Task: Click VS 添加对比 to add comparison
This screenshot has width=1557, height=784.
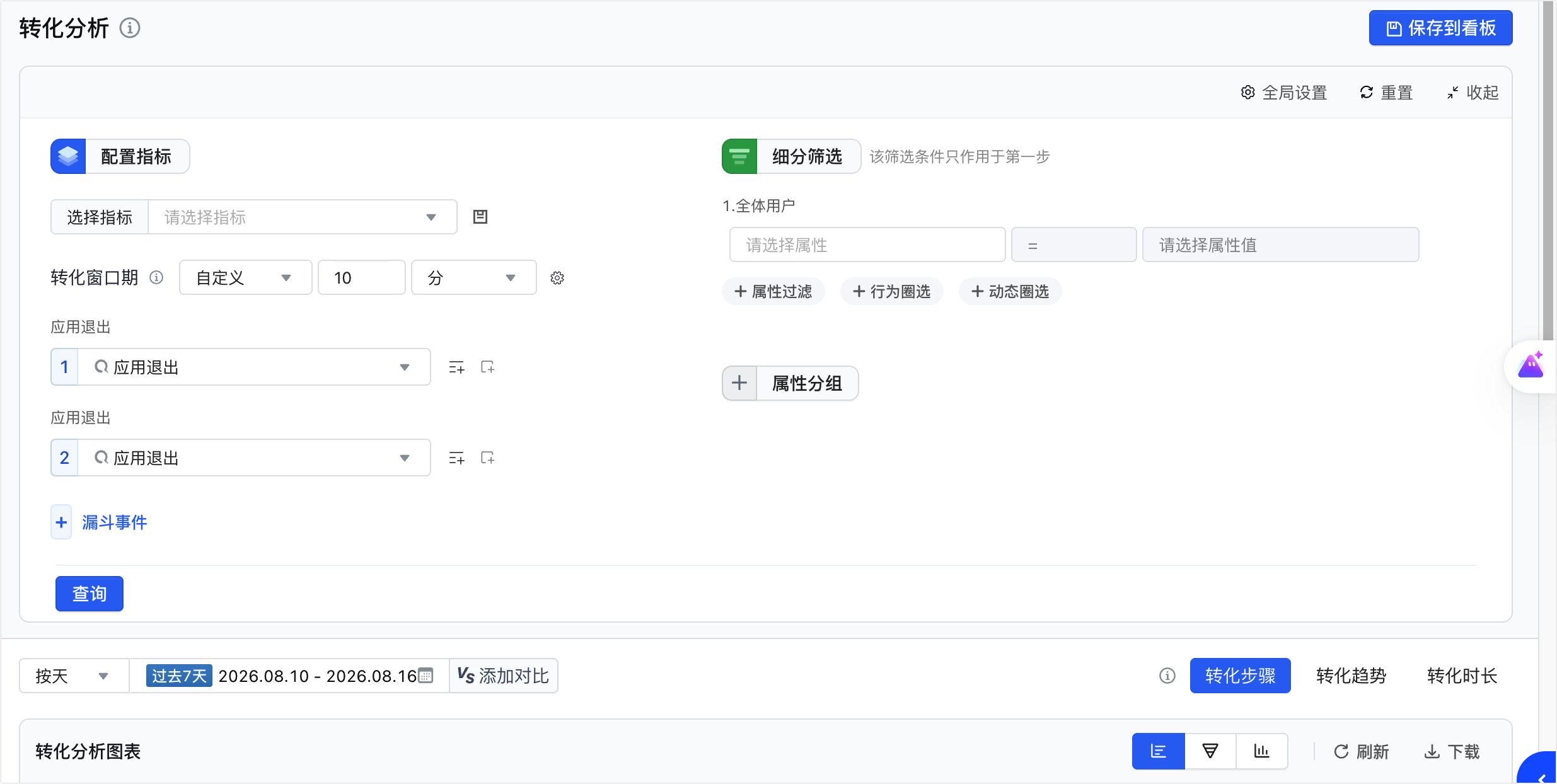Action: click(x=503, y=676)
